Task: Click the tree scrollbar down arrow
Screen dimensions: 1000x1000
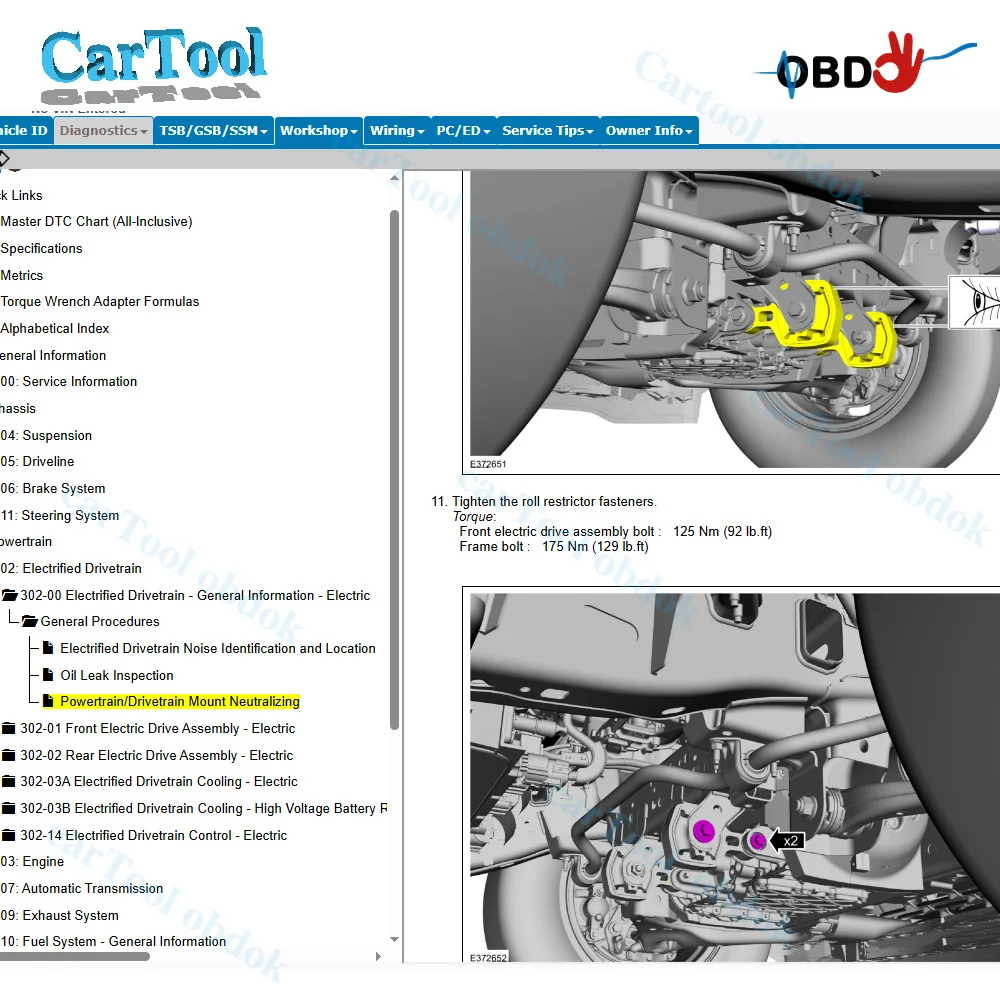Action: (x=395, y=939)
